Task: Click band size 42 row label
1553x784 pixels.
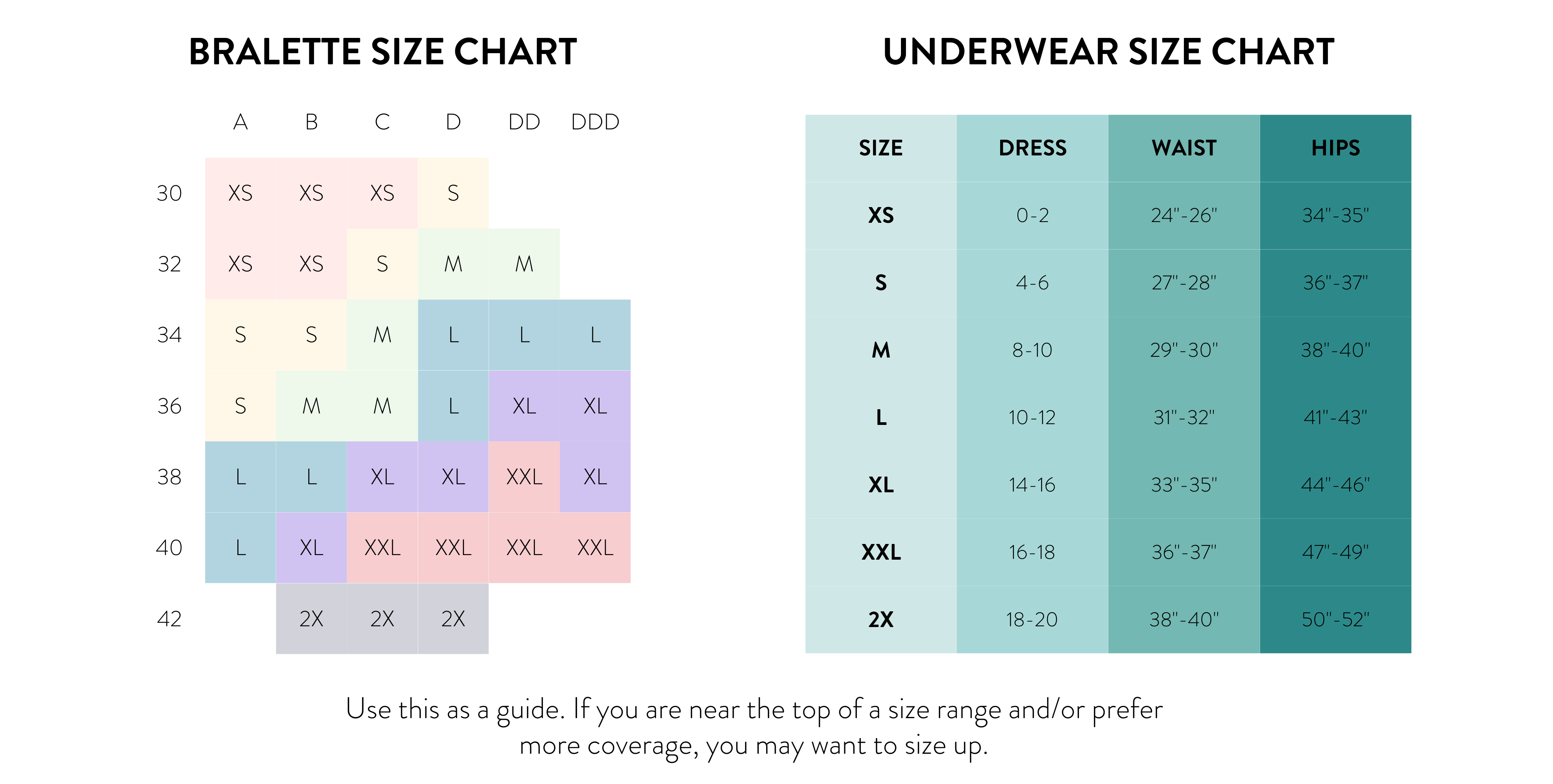Action: click(169, 619)
